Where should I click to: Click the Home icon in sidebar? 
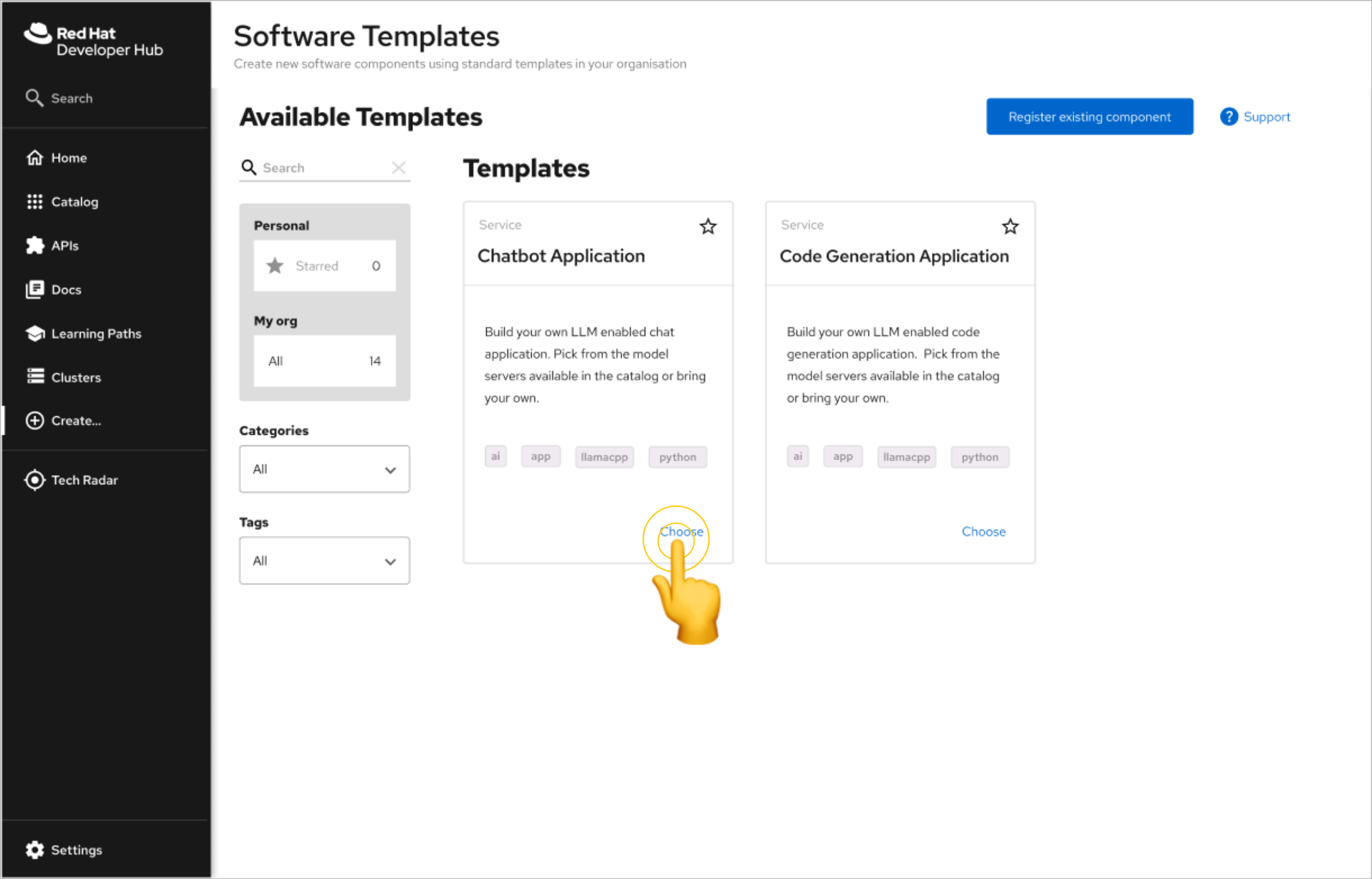tap(35, 158)
